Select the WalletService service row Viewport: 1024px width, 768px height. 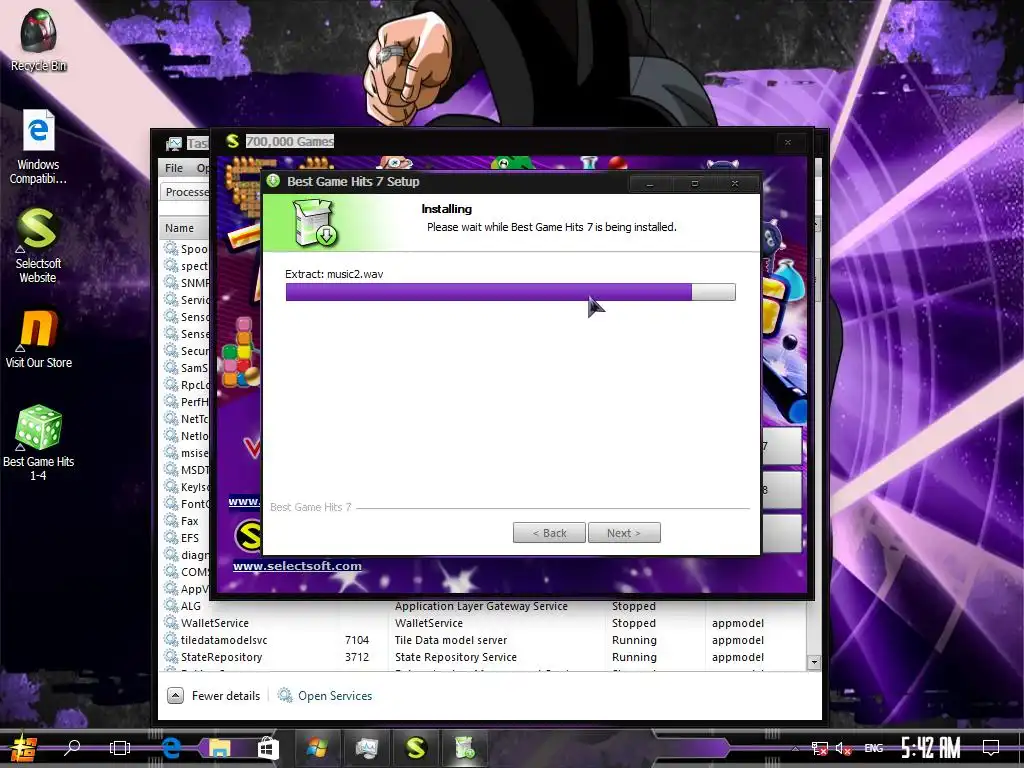pyautogui.click(x=483, y=623)
